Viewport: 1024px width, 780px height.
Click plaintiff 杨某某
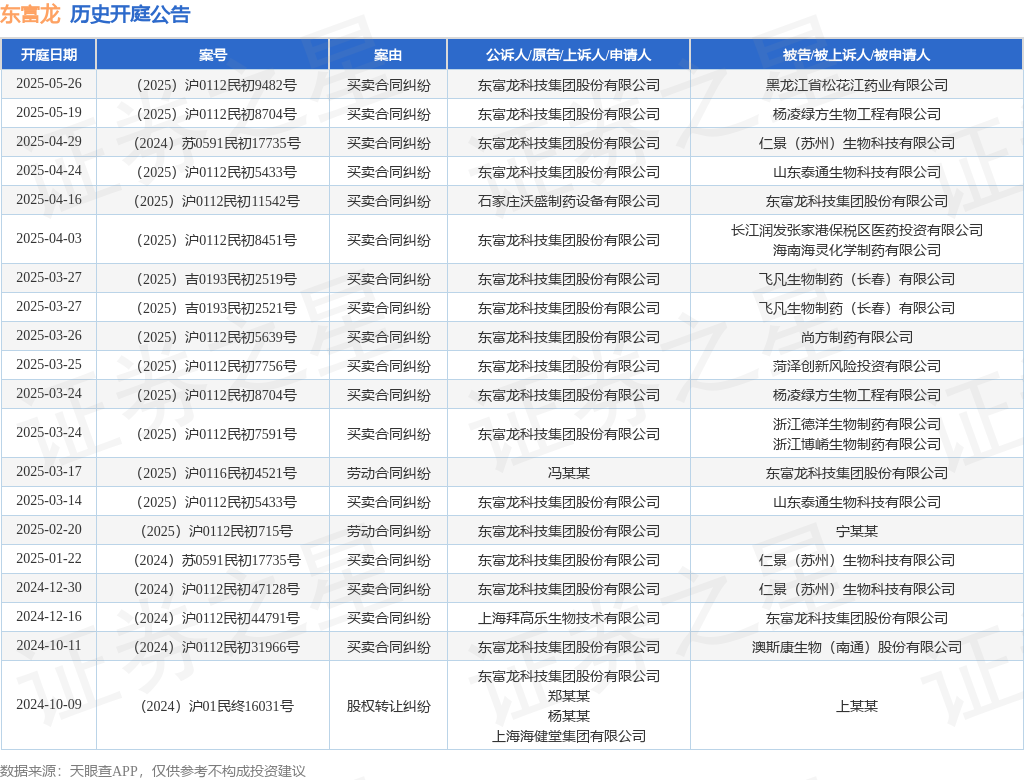pyautogui.click(x=568, y=716)
